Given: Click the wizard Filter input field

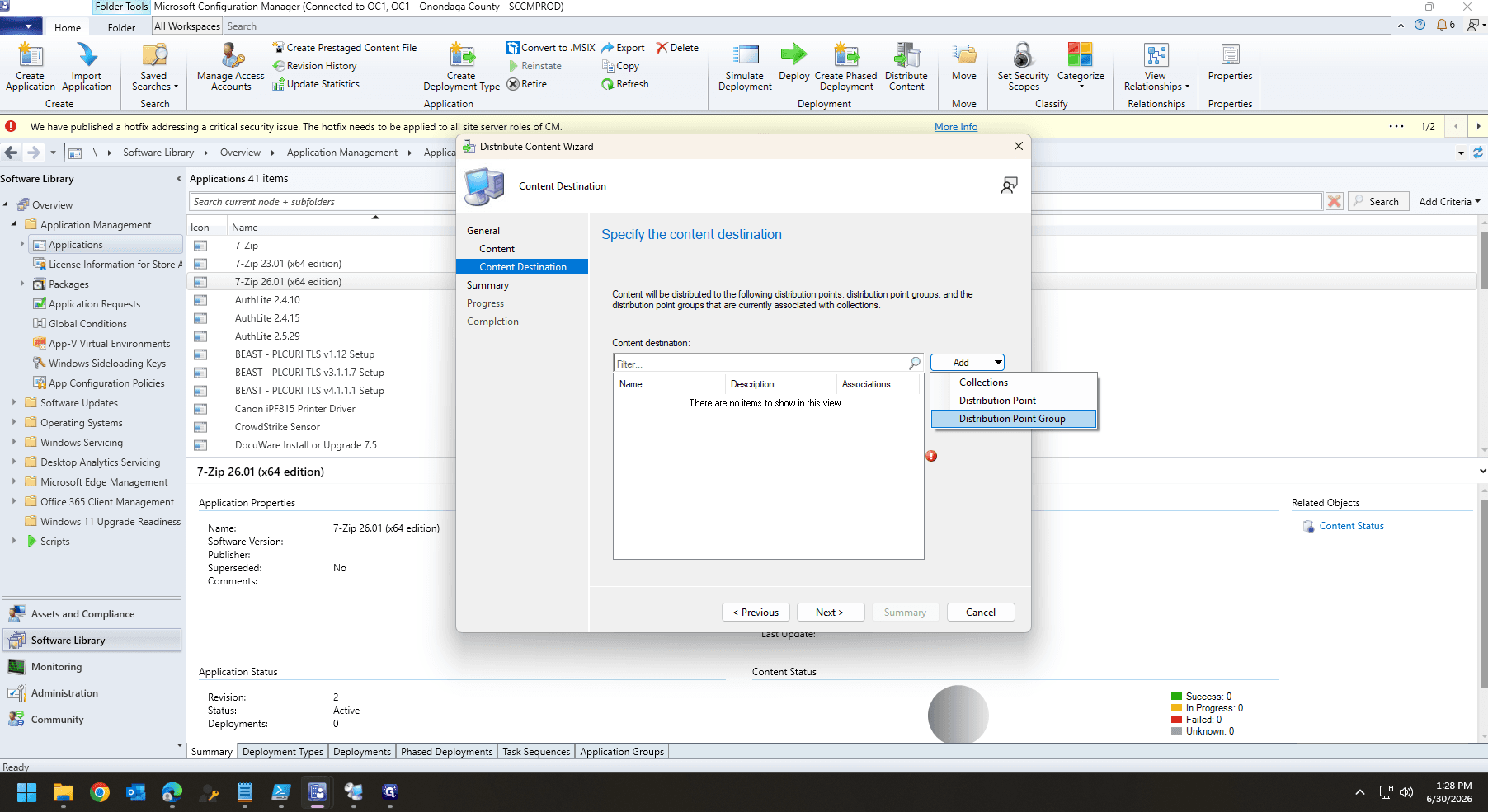Looking at the screenshot, I should click(x=760, y=364).
